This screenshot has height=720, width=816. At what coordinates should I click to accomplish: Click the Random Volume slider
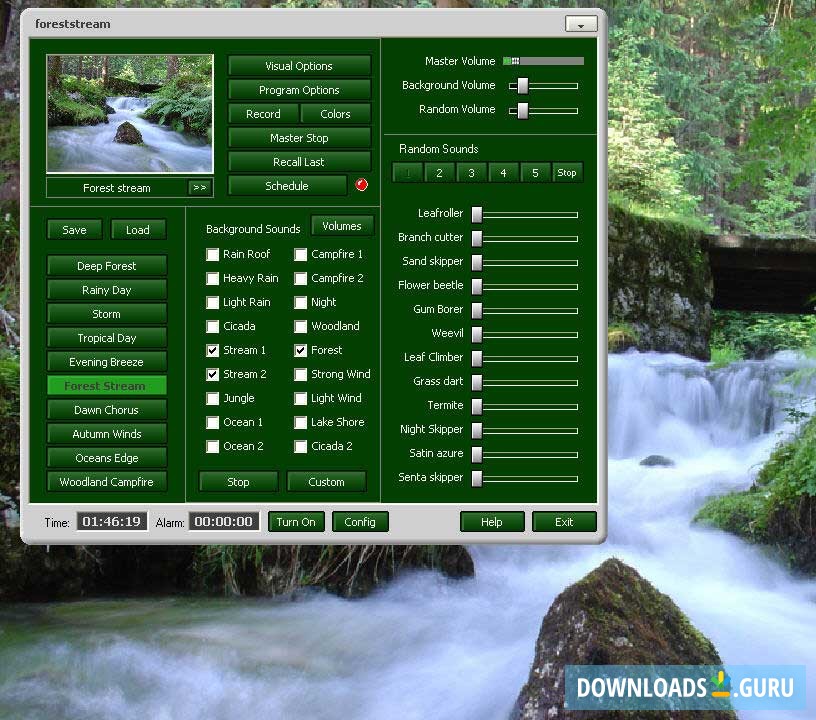[x=543, y=110]
